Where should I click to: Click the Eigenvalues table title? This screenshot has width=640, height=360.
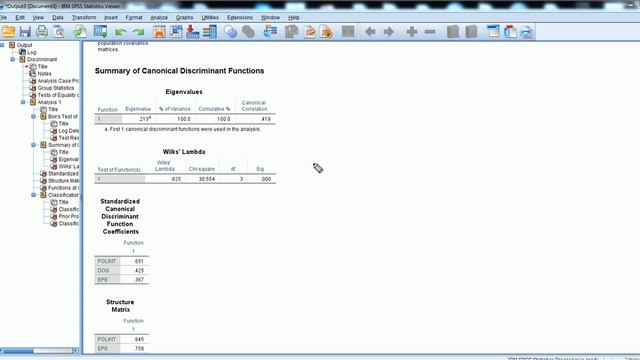[184, 92]
